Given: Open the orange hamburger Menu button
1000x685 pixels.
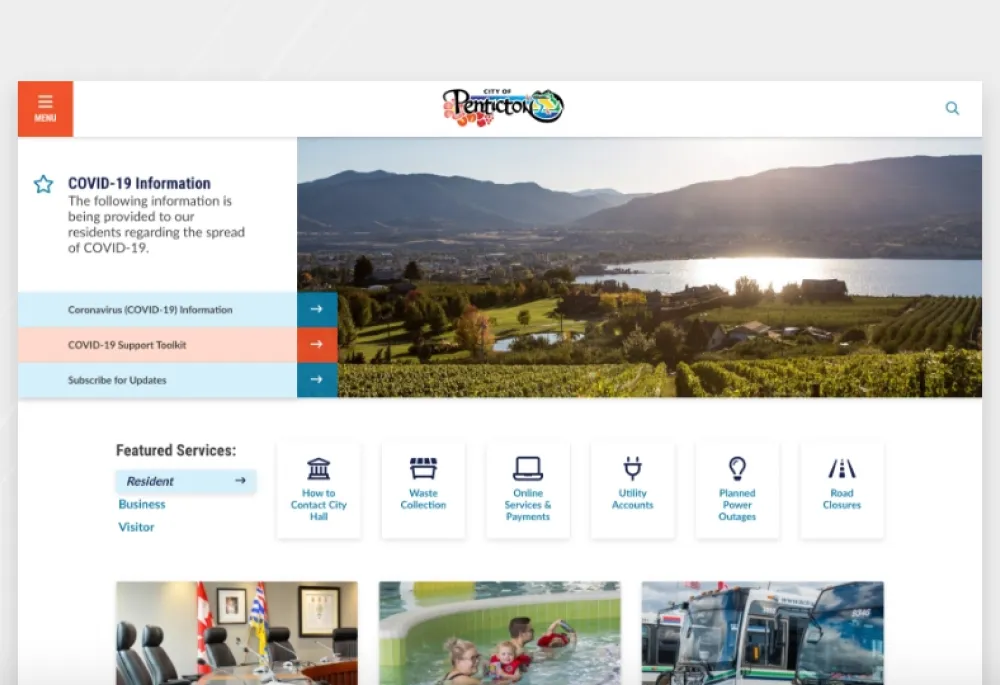Looking at the screenshot, I should click(45, 108).
